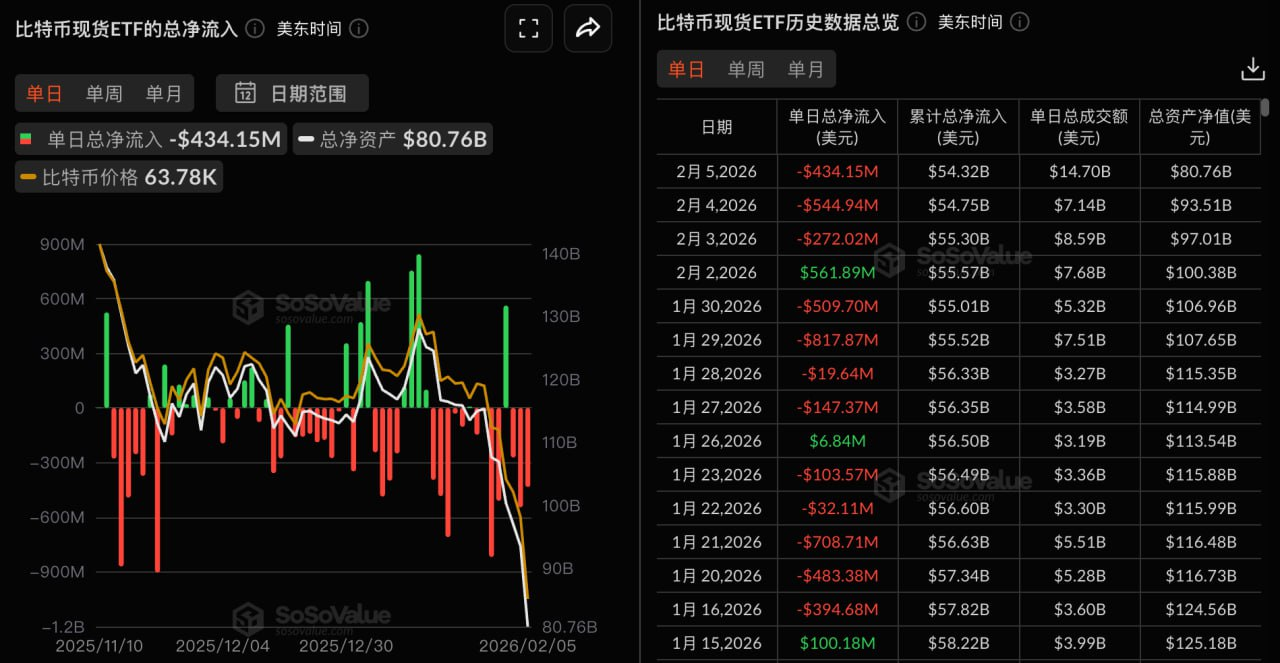Screen dimensions: 1280x663
Task: Click the download data icon
Action: [x=1252, y=69]
